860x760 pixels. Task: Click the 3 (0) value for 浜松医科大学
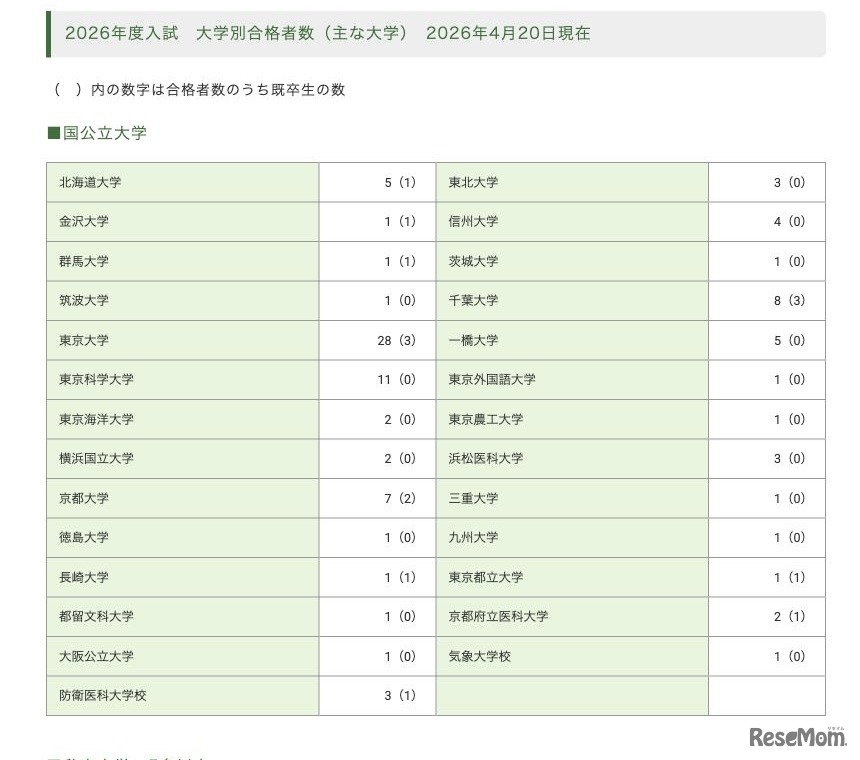click(789, 459)
